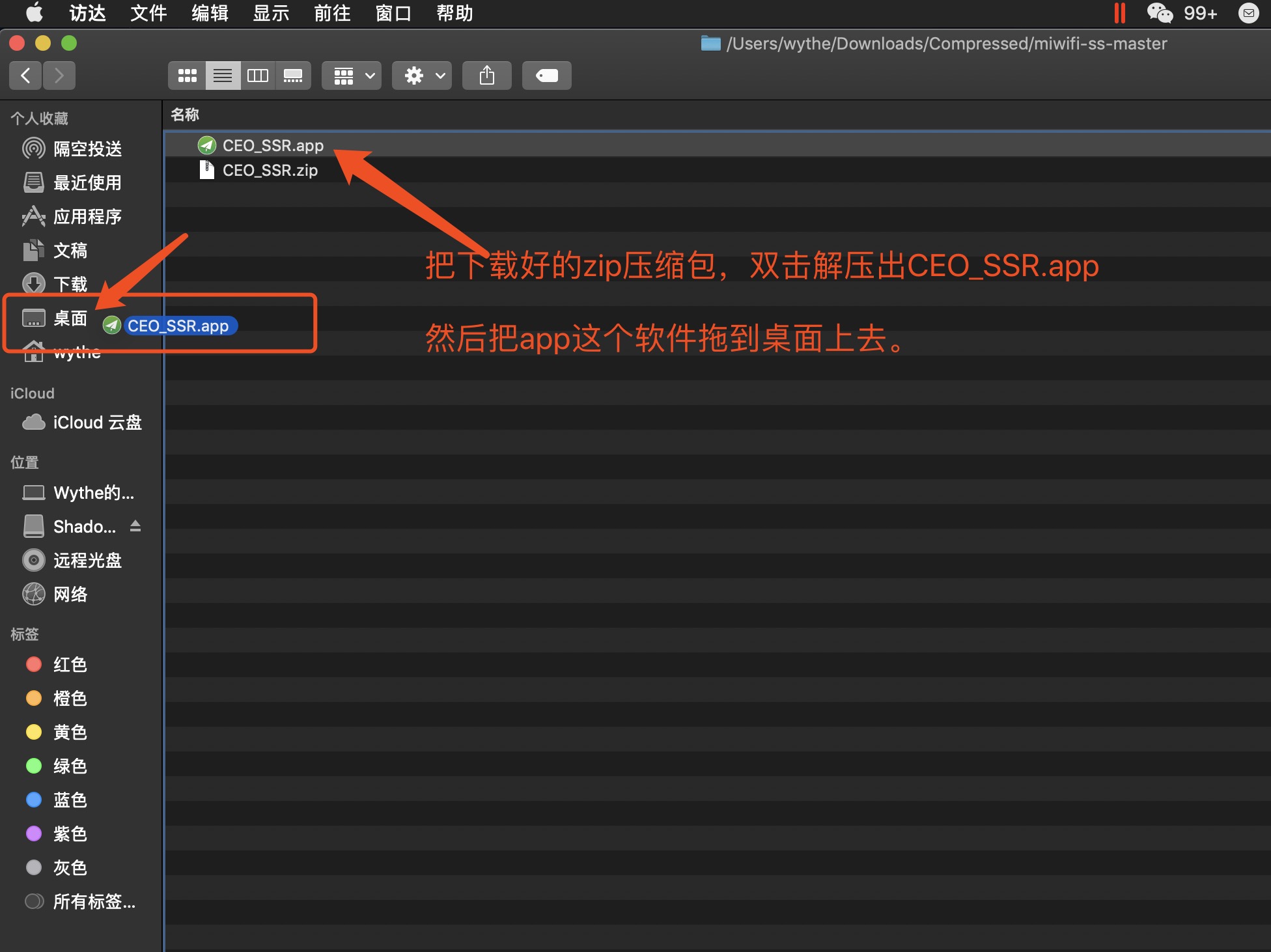Click the WeChat menu bar icon
Screen dimensions: 1271x952
coord(1160,13)
